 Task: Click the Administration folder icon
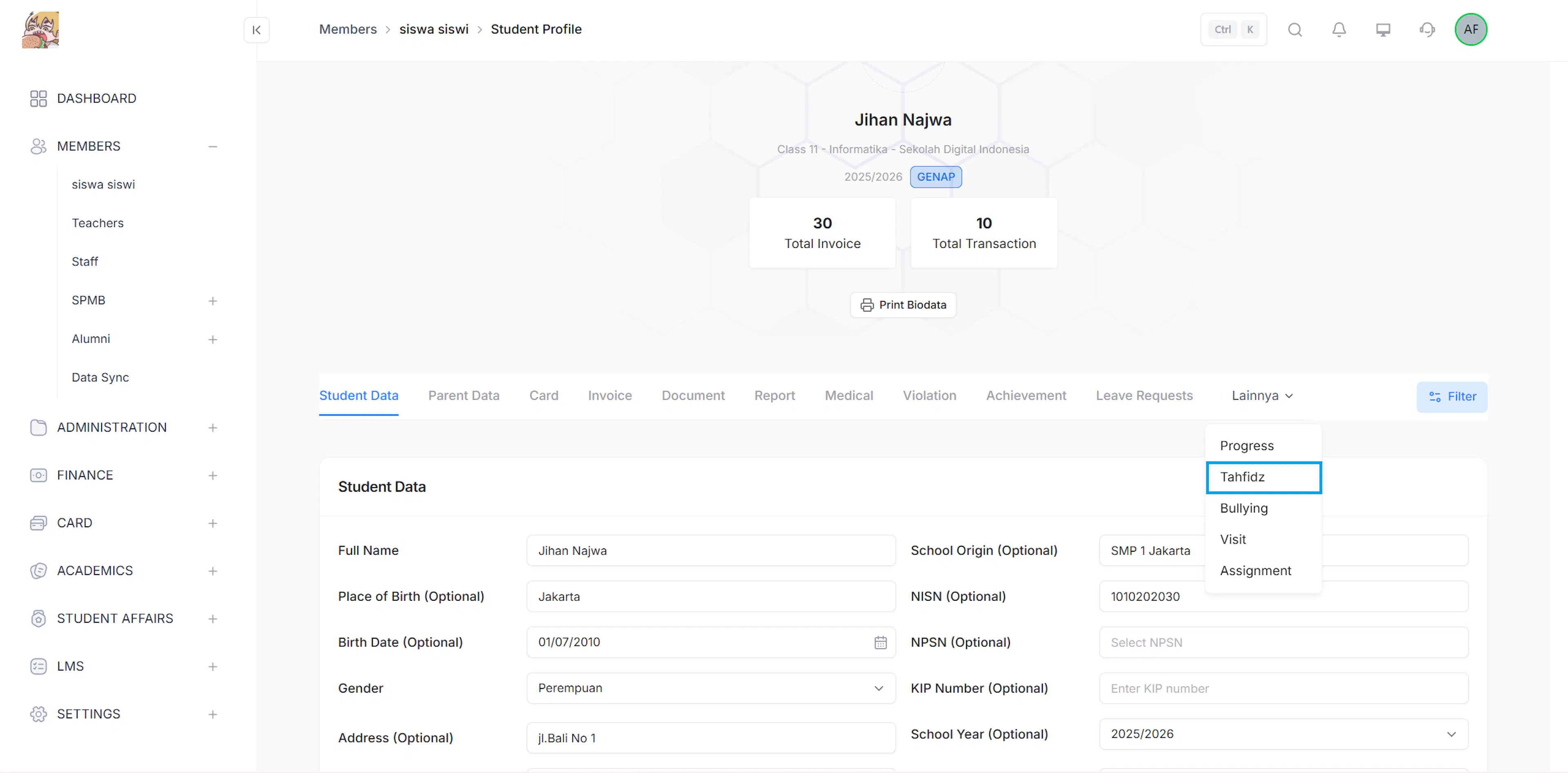point(38,427)
